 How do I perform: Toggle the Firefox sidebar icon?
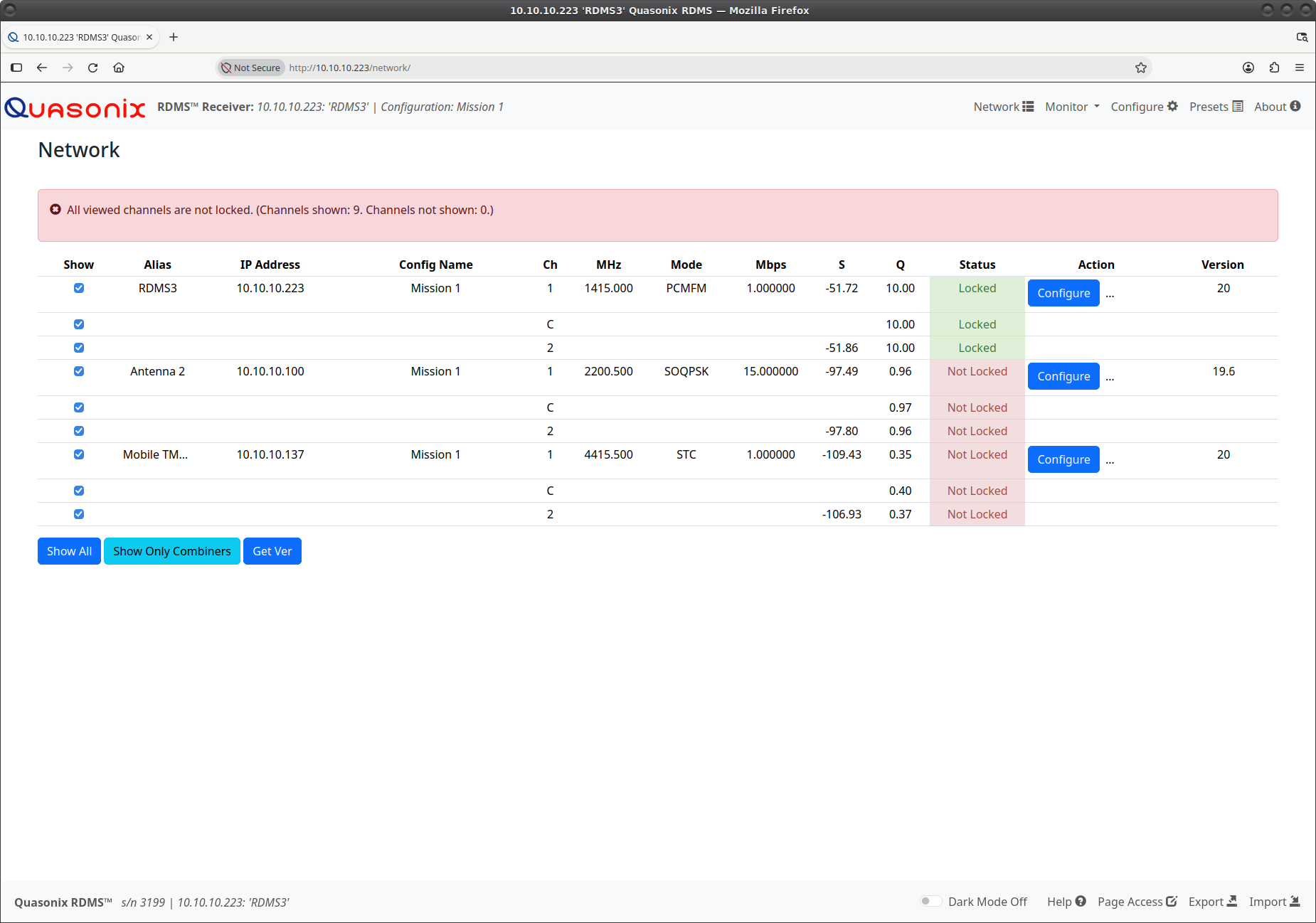16,68
